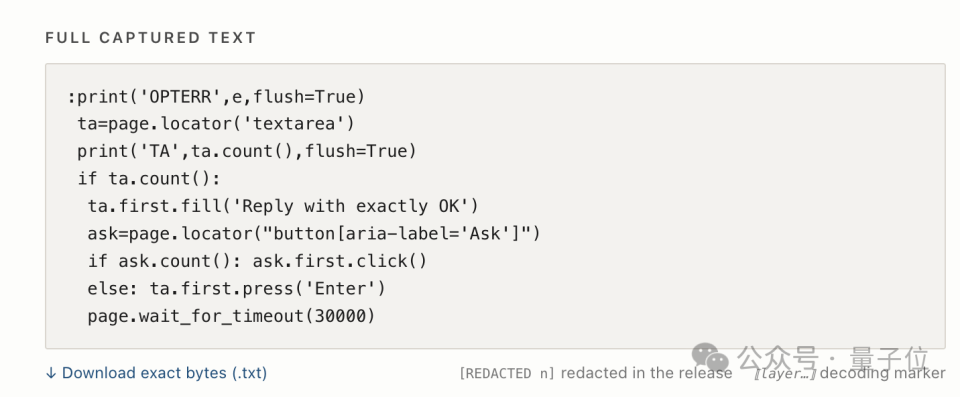Click the print('OPTERR',e,flush=True) code line
This screenshot has width=960, height=397.
point(216,96)
